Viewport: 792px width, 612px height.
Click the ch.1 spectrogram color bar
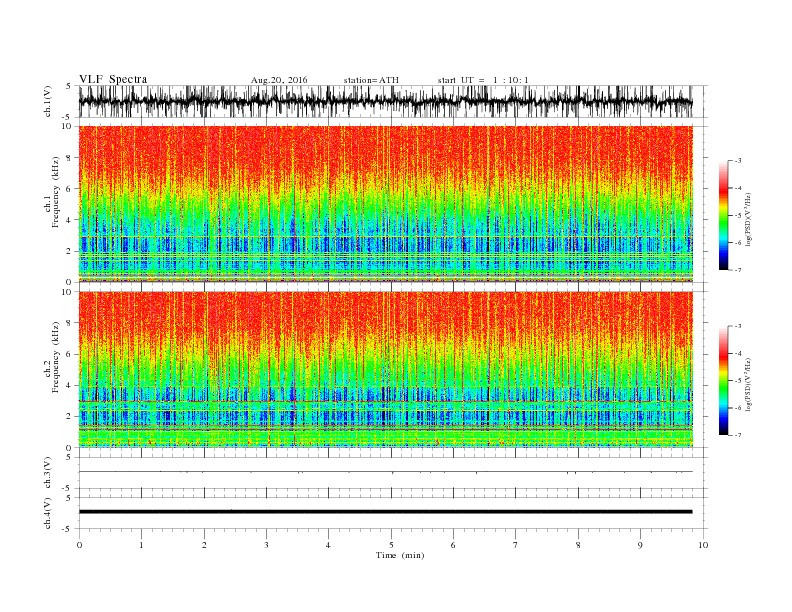pos(723,215)
